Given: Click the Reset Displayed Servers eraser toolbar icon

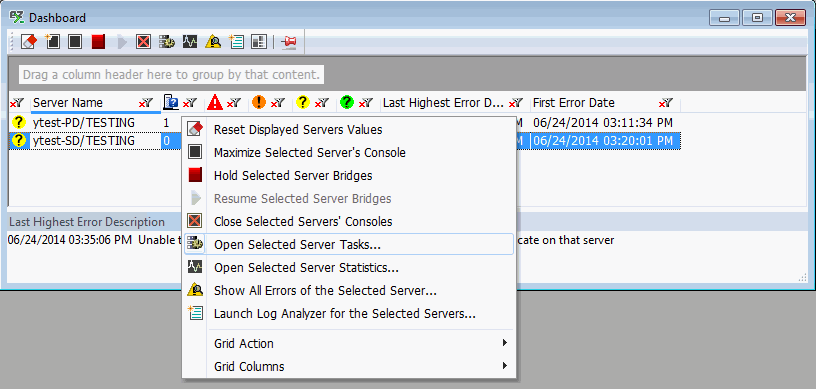Looking at the screenshot, I should pyautogui.click(x=29, y=42).
